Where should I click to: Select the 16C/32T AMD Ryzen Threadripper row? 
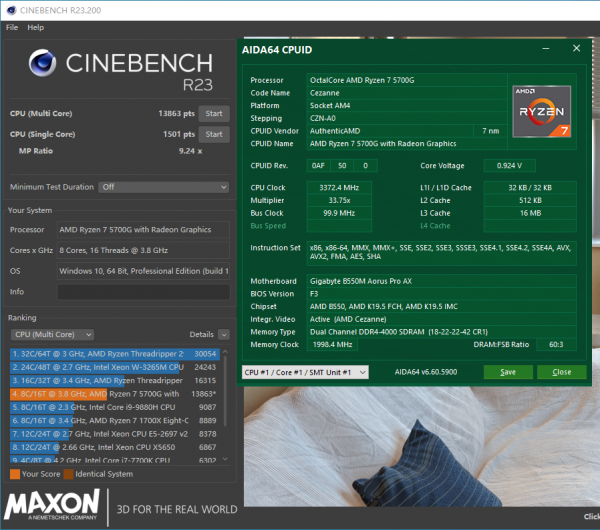coord(115,380)
